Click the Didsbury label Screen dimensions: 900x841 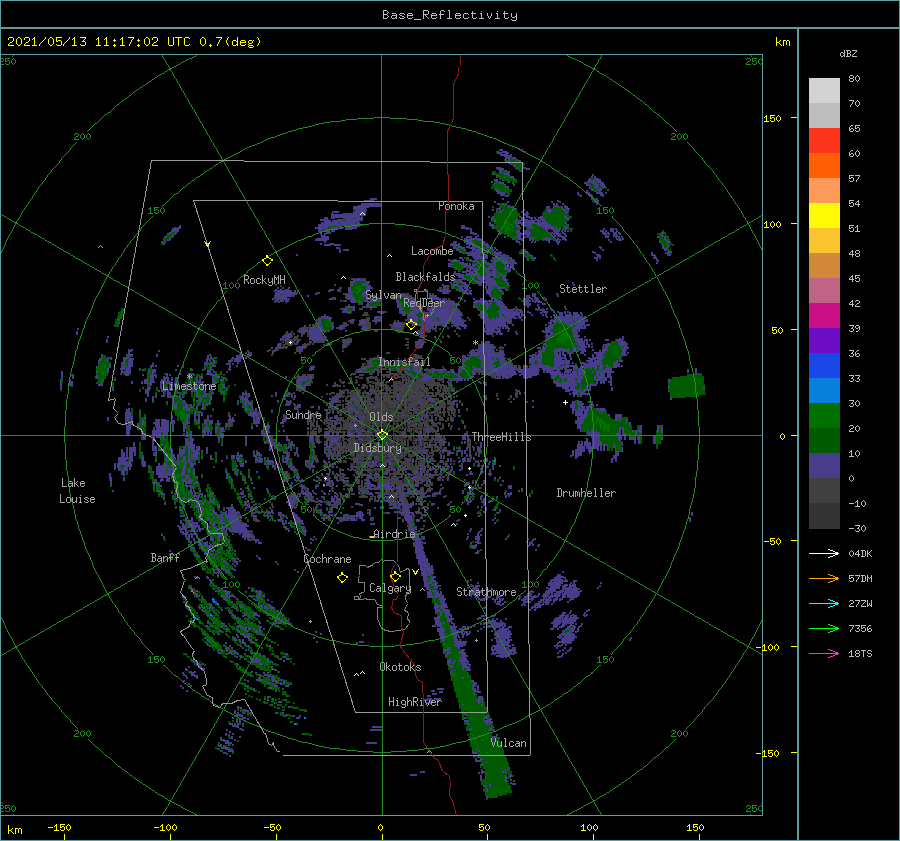tap(377, 448)
